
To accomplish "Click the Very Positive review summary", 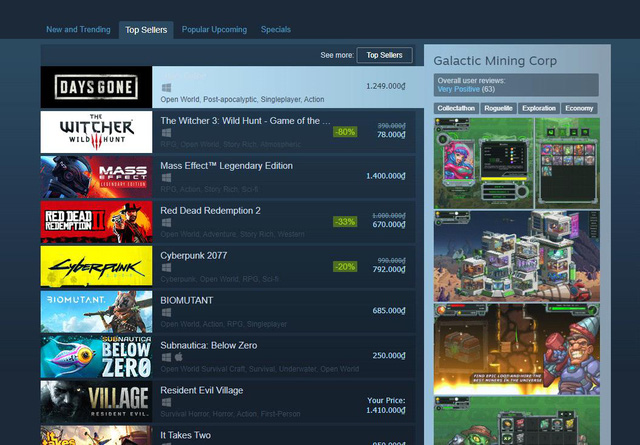I will 458,89.
